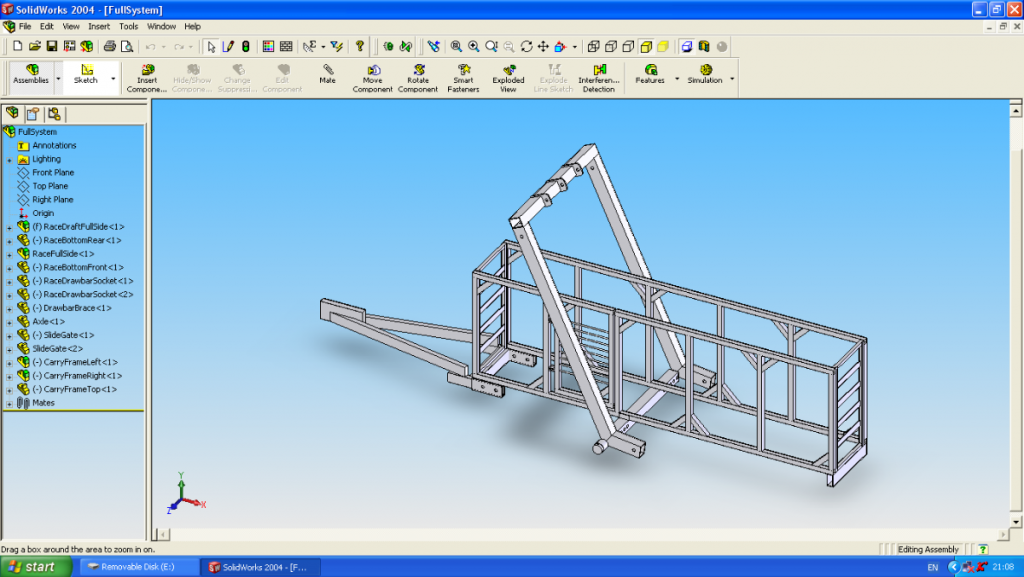The width and height of the screenshot is (1024, 577).
Task: Open the Tools menu
Action: point(127,26)
